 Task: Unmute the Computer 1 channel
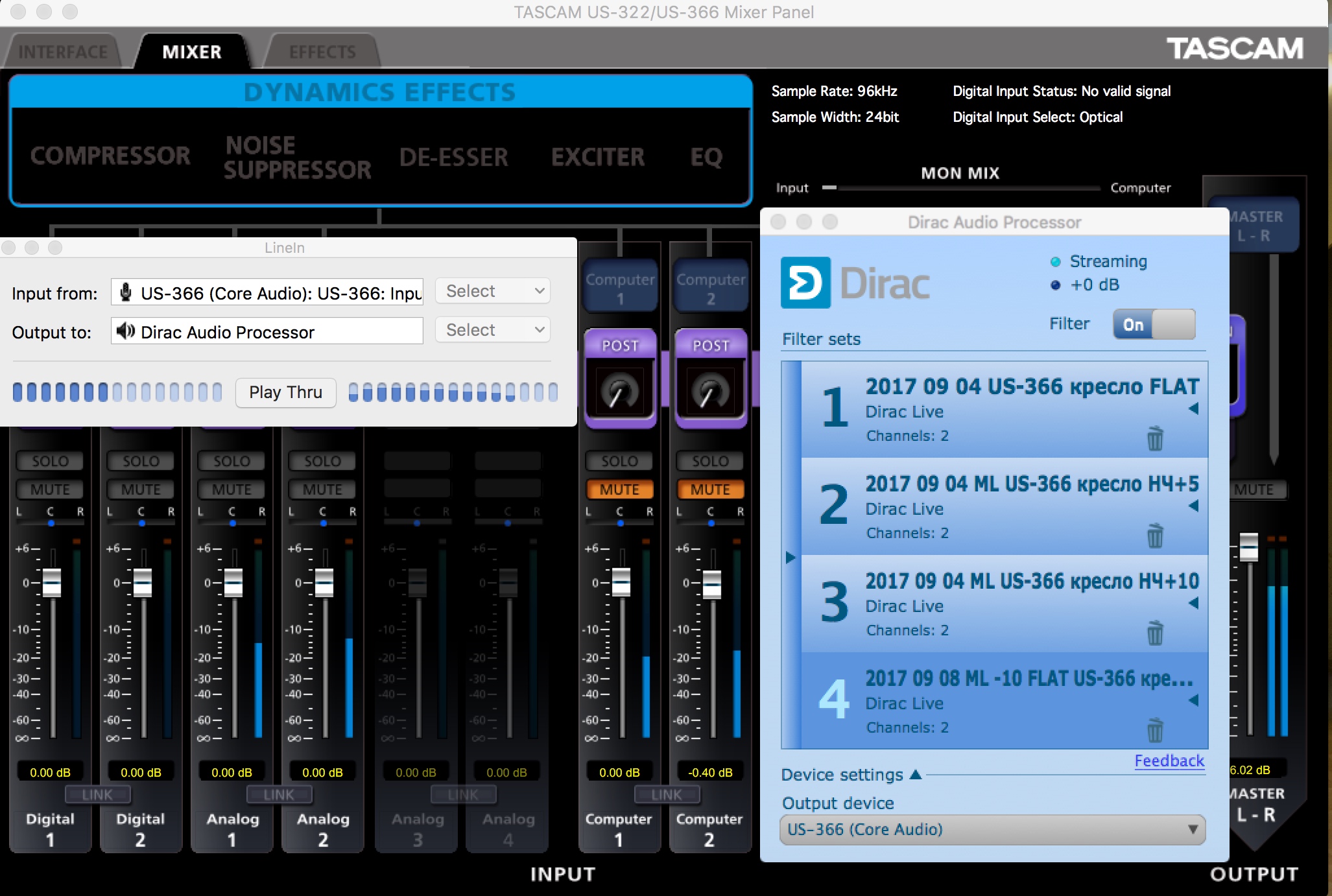tap(619, 489)
